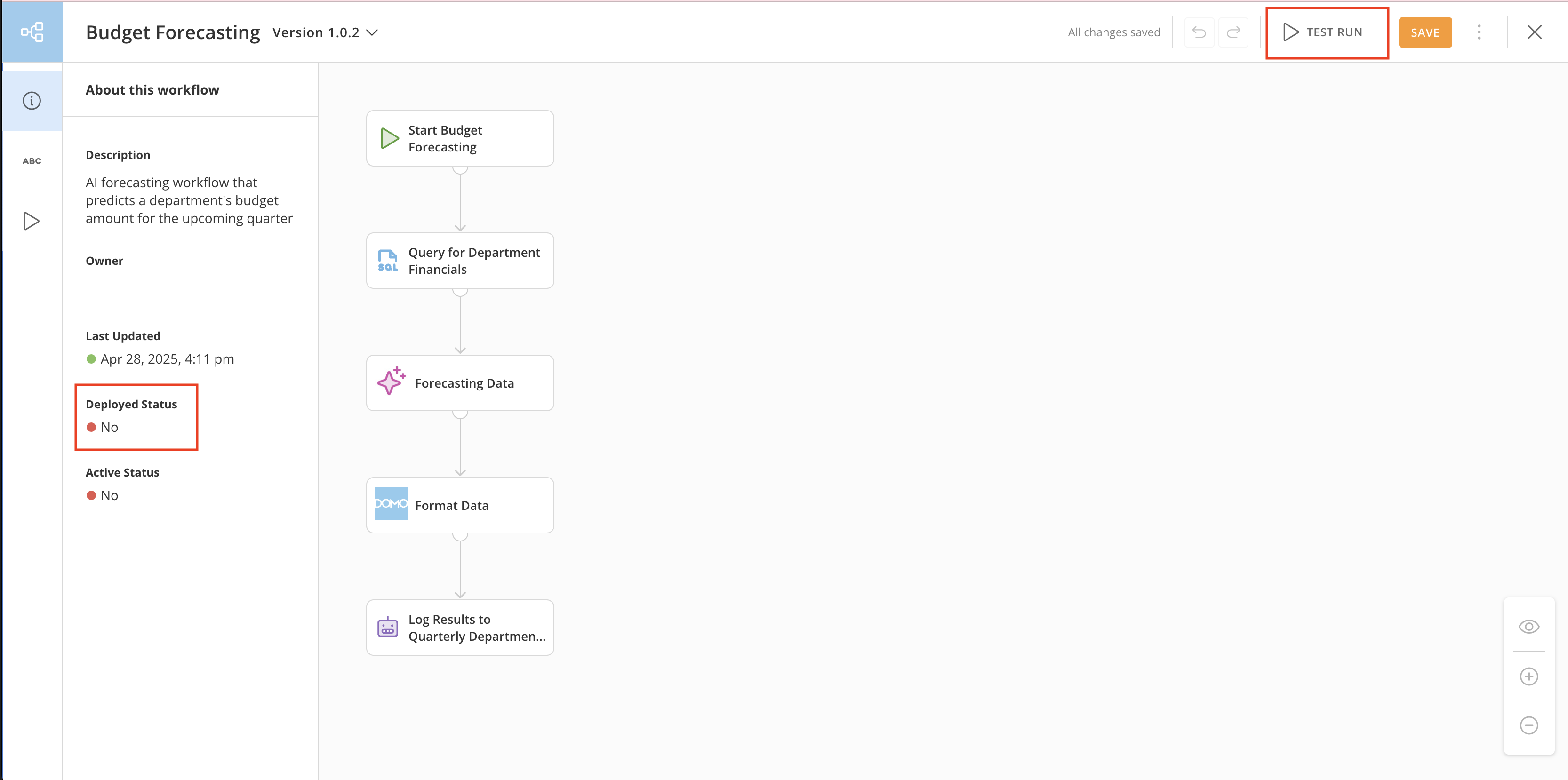Click the robot icon on Log Results node
Viewport: 1568px width, 780px height.
[388, 627]
